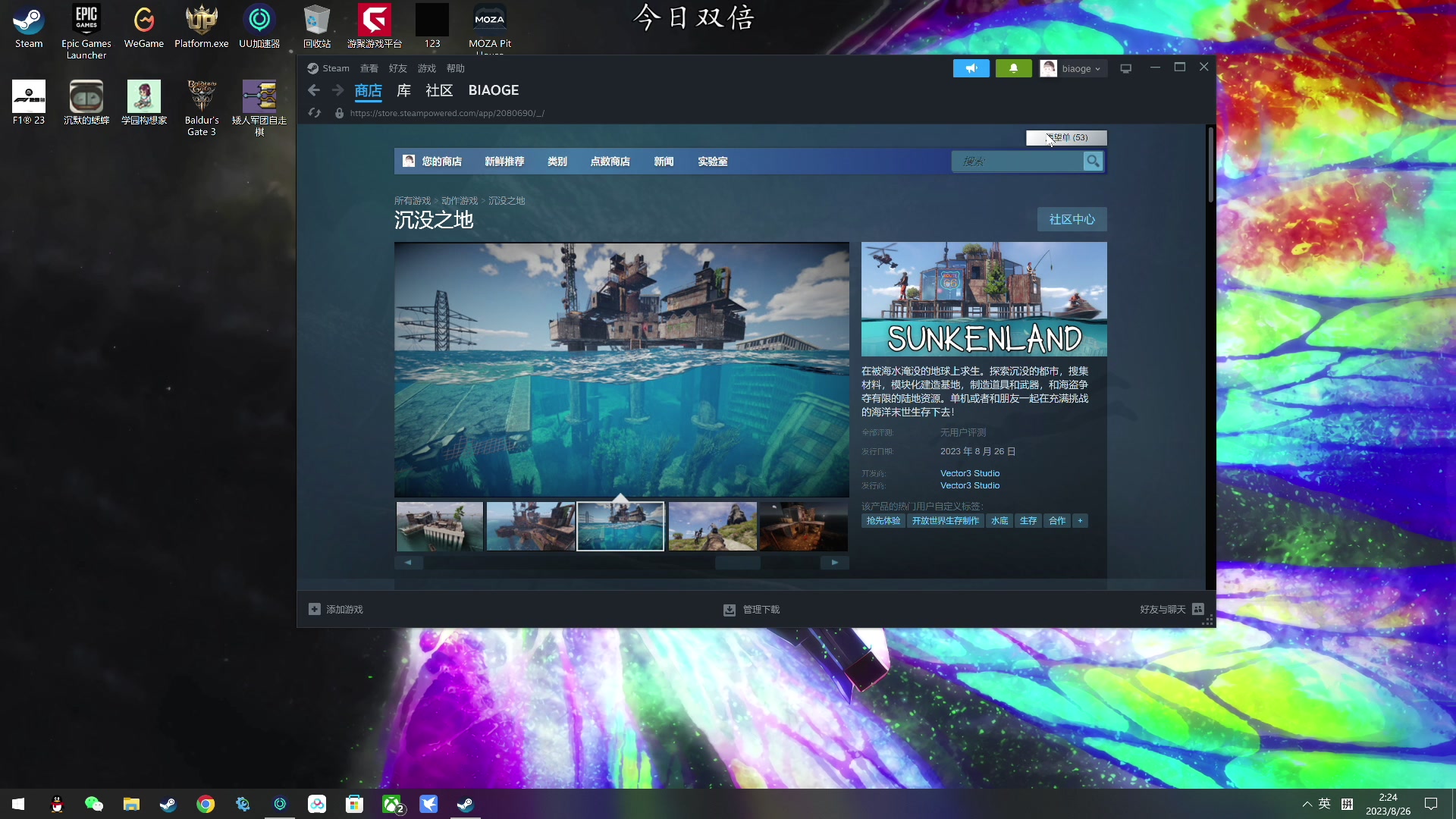
Task: Launch 沉默的蟋蟀 desktop shortcut
Action: pos(86,102)
